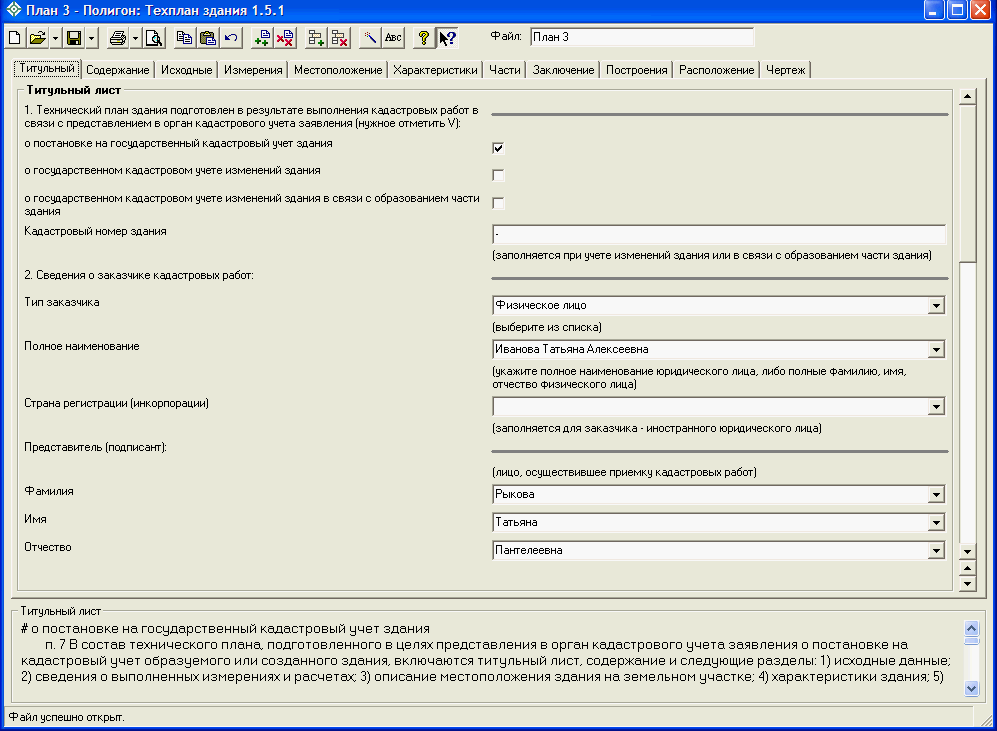The height and width of the screenshot is (731, 997).
Task: Click the form's vertical scrollbar thumb
Action: [x=967, y=183]
